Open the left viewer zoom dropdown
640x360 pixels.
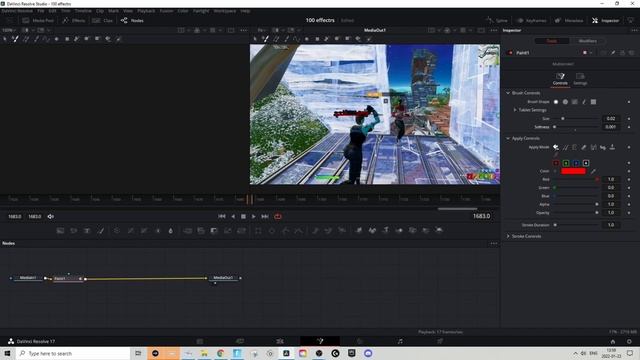click(9, 30)
